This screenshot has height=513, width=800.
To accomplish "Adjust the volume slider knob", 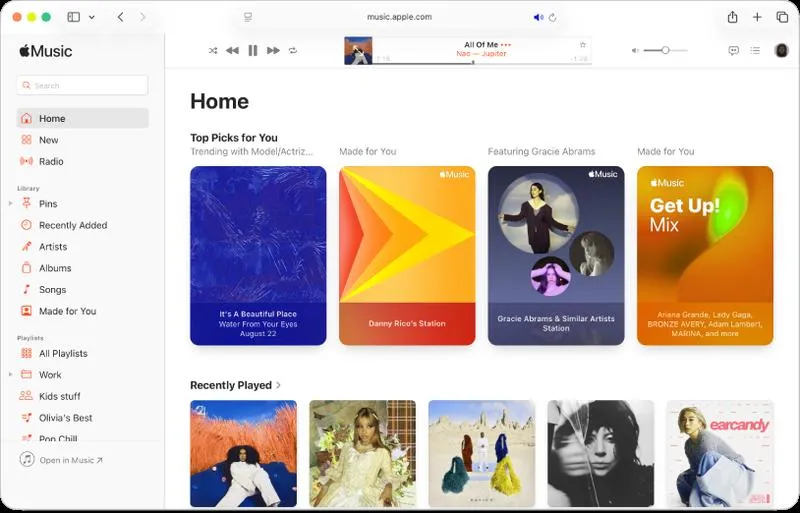I will tap(665, 51).
